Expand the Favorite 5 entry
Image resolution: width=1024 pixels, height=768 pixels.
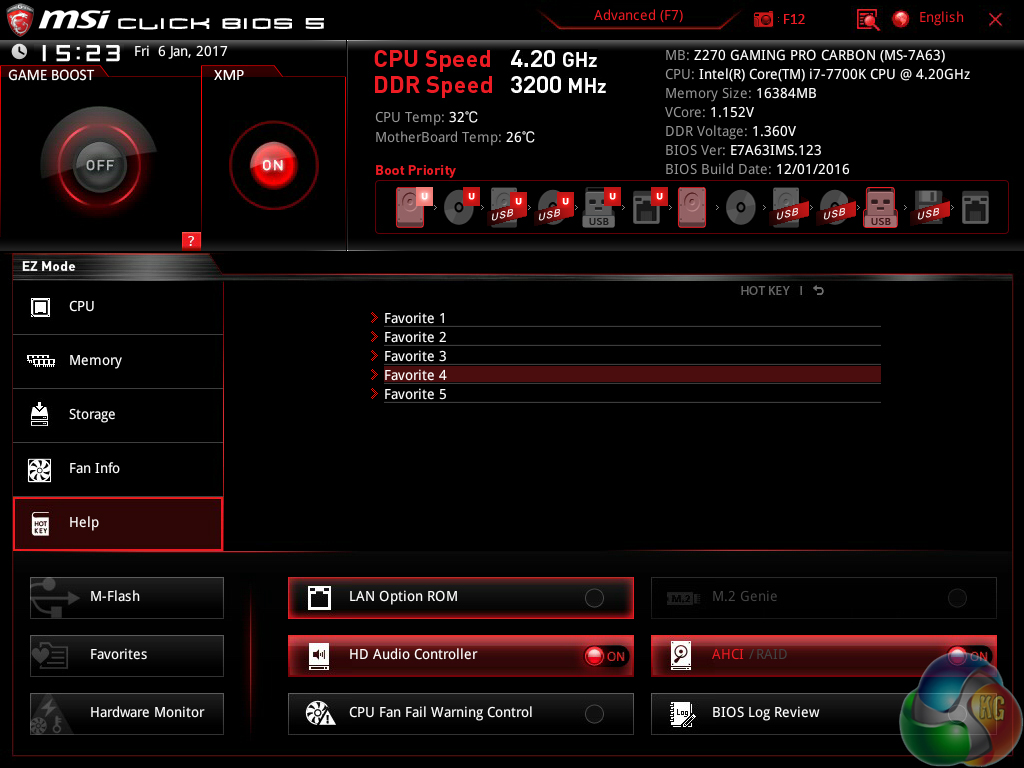415,394
